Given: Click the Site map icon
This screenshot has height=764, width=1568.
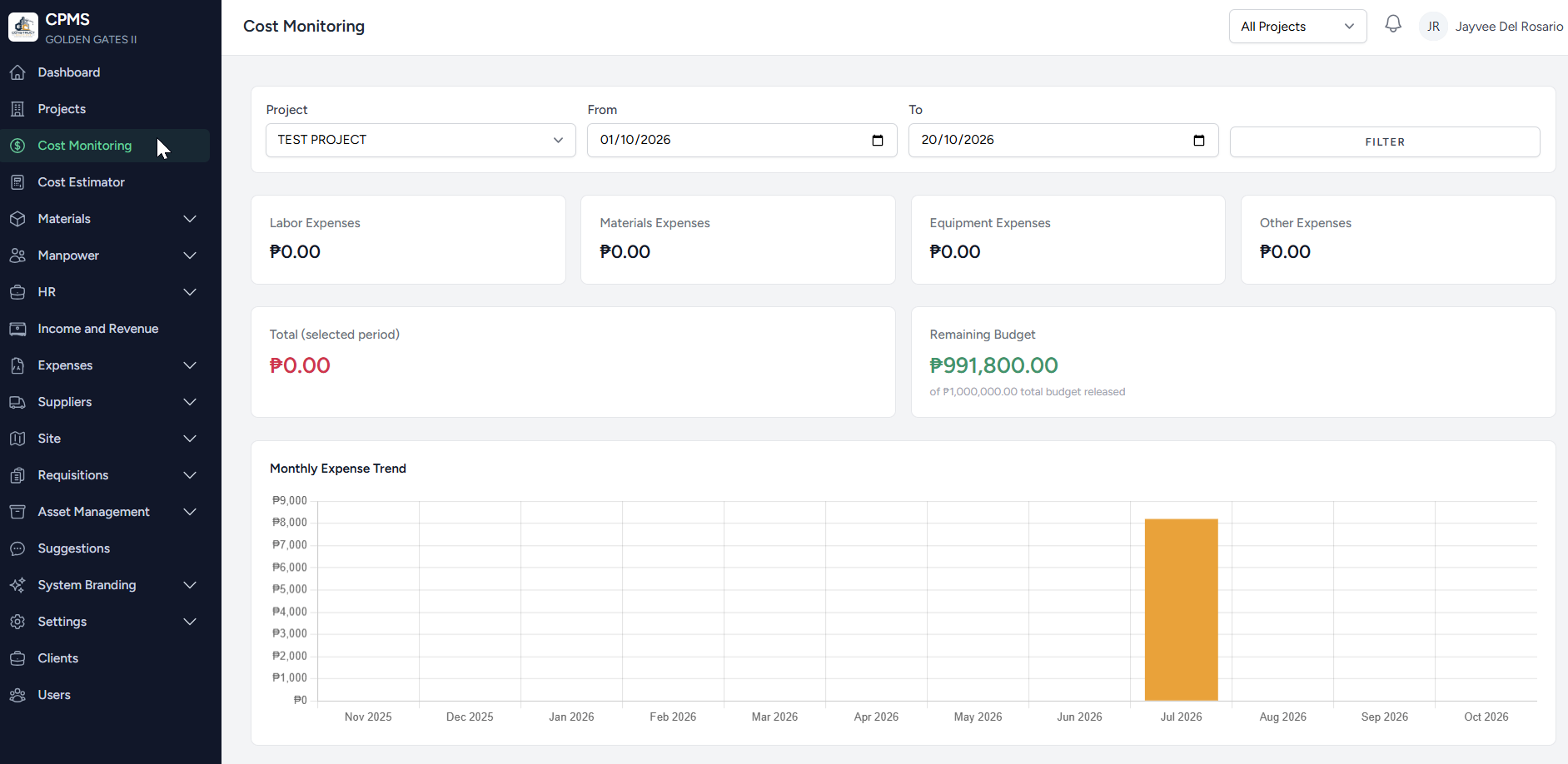Looking at the screenshot, I should [17, 439].
